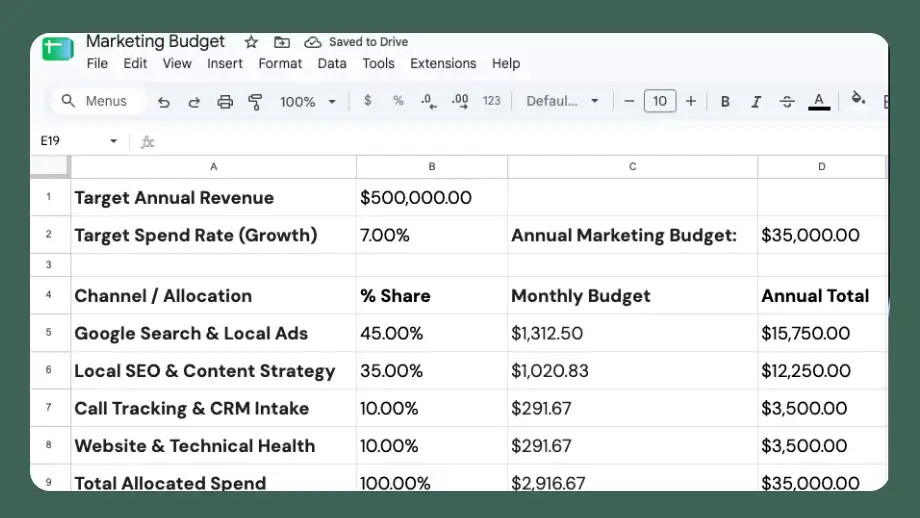Screen dimensions: 920x518
Task: Open the fill color bucket
Action: [x=858, y=99]
